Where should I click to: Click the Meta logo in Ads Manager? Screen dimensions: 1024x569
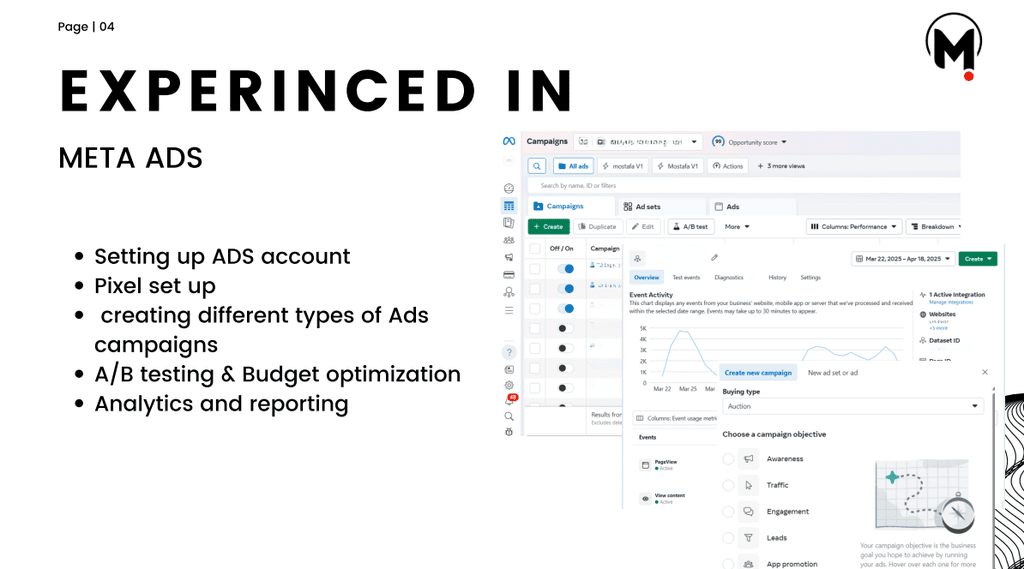click(509, 141)
